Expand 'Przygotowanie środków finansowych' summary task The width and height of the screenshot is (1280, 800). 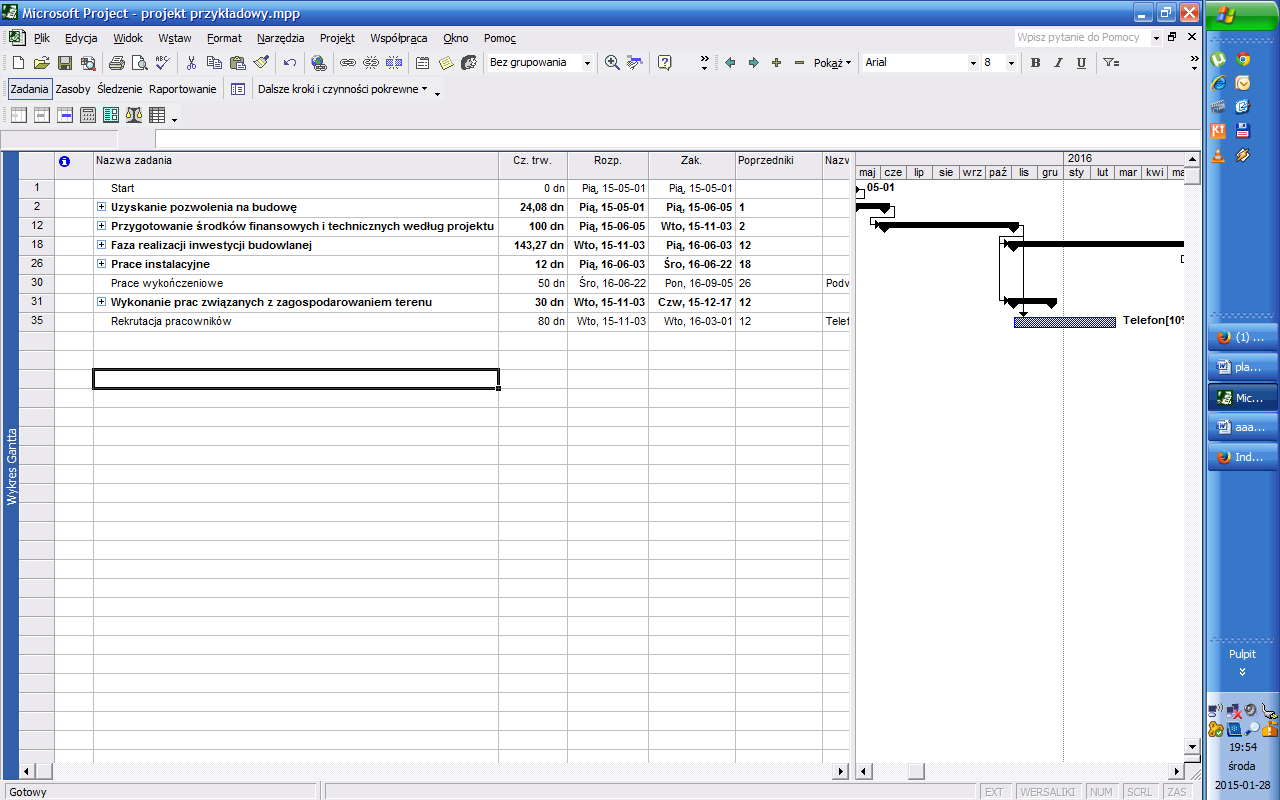tap(102, 226)
